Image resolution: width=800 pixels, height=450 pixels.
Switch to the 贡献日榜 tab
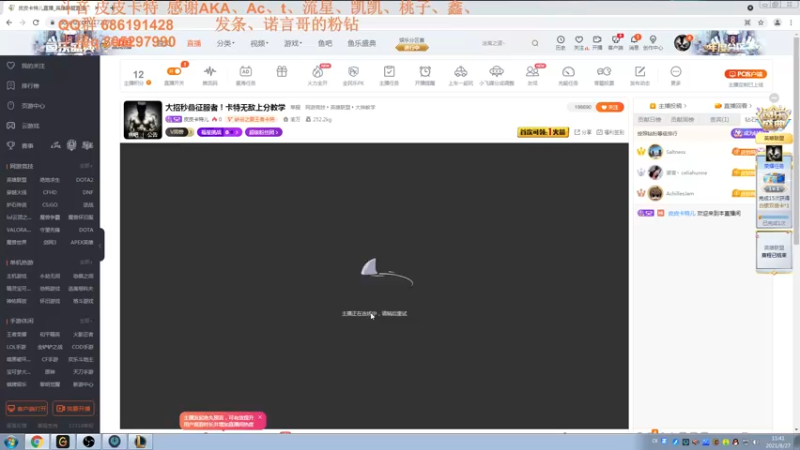point(649,119)
